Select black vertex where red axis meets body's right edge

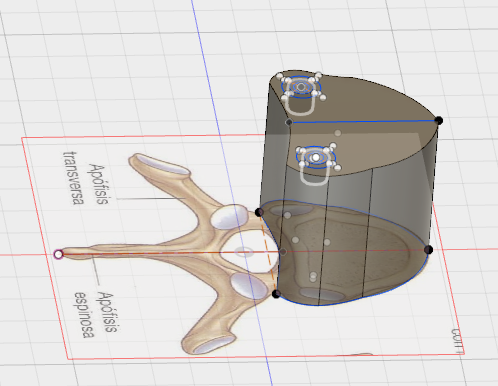click(x=429, y=249)
